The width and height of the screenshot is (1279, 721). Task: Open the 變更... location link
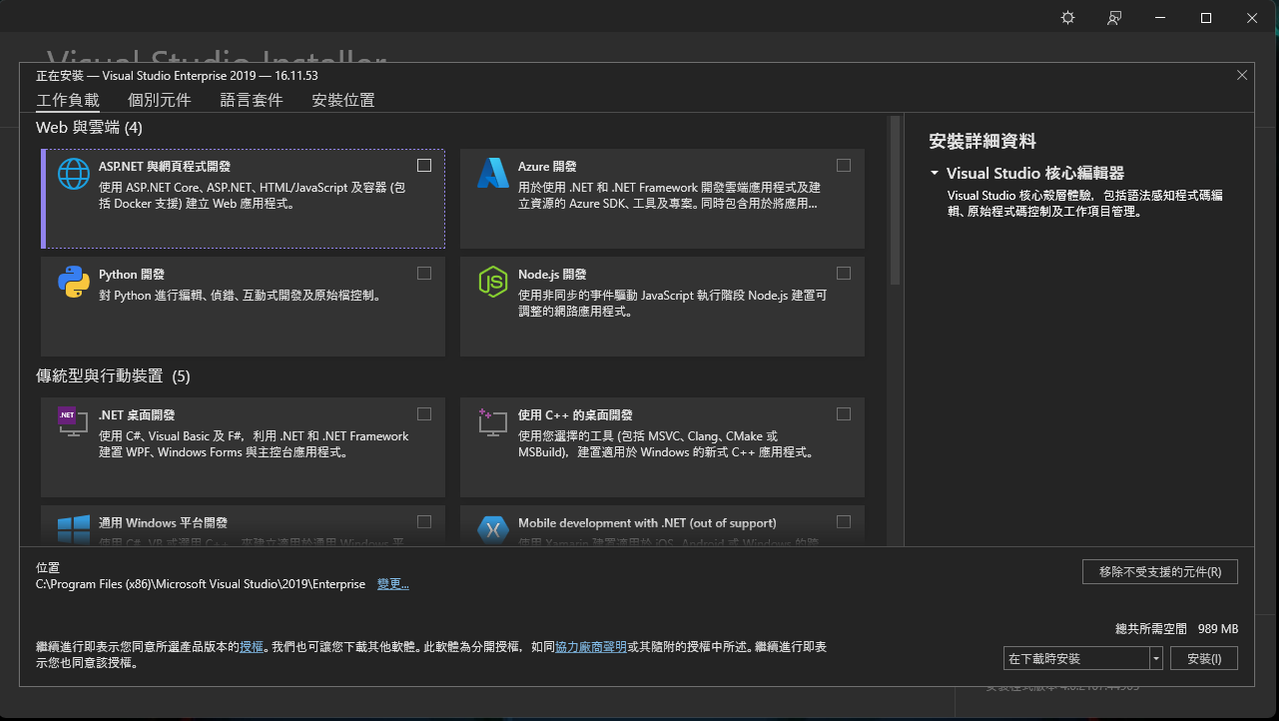(x=392, y=583)
